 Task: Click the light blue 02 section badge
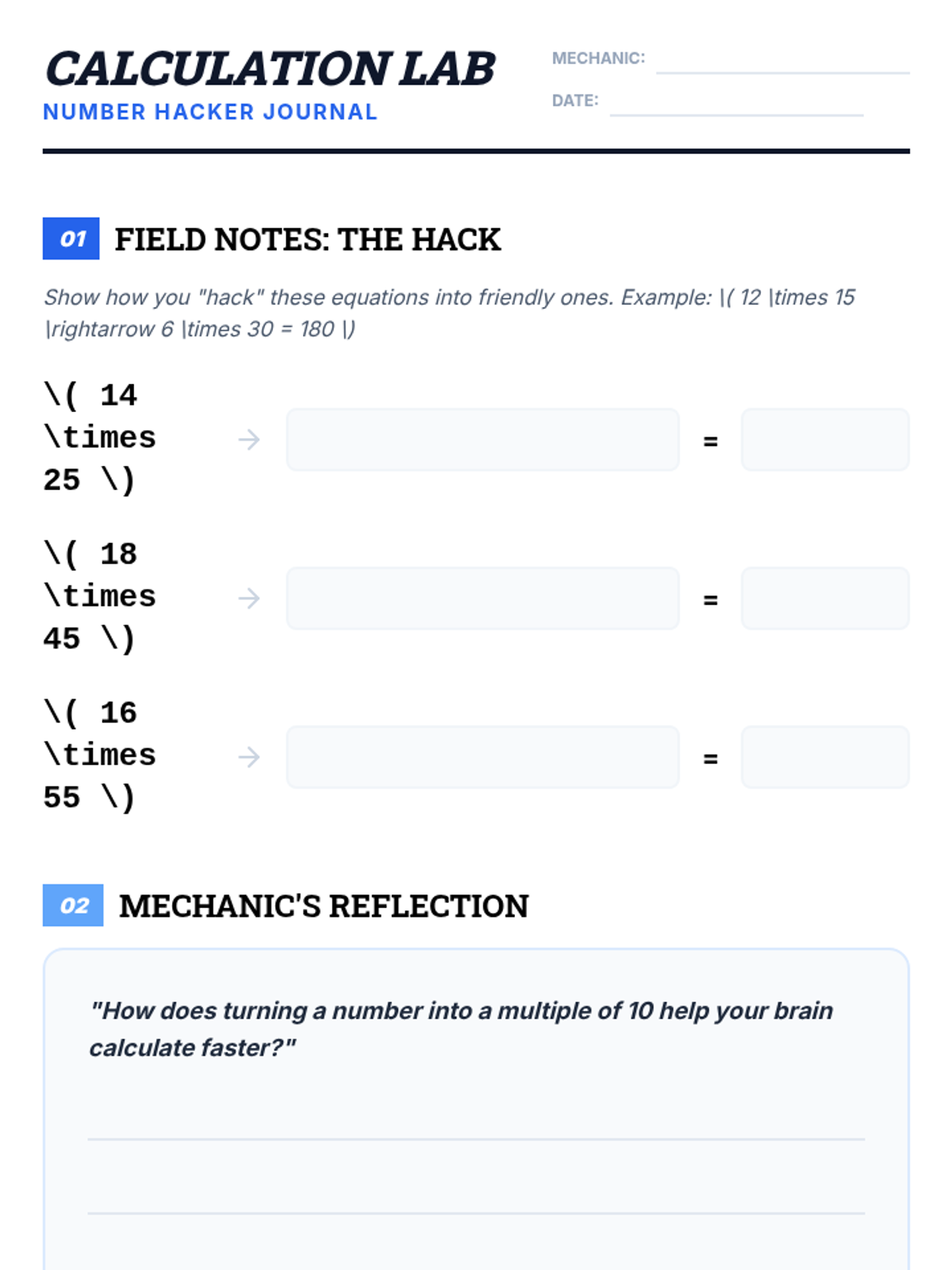73,906
